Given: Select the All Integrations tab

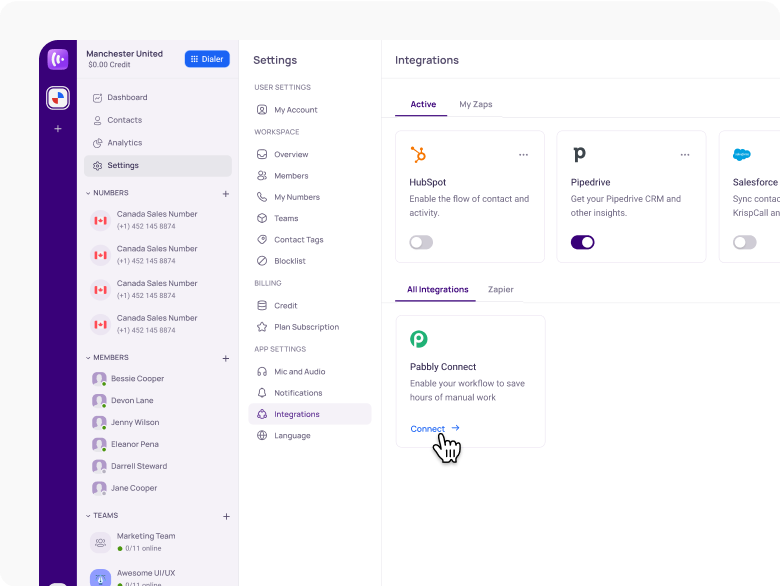Looking at the screenshot, I should tap(437, 290).
